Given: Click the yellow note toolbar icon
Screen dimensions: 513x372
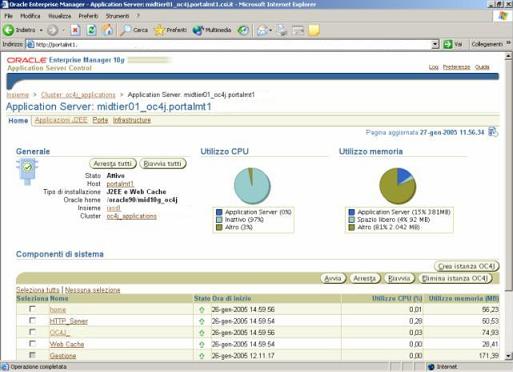Looking at the screenshot, I should pos(314,30).
